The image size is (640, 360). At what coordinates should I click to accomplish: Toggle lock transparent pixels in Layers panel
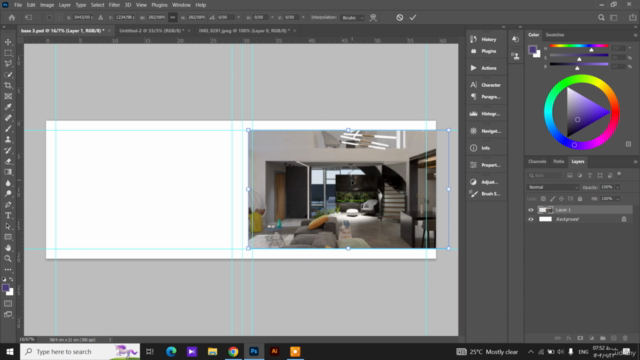click(x=543, y=199)
